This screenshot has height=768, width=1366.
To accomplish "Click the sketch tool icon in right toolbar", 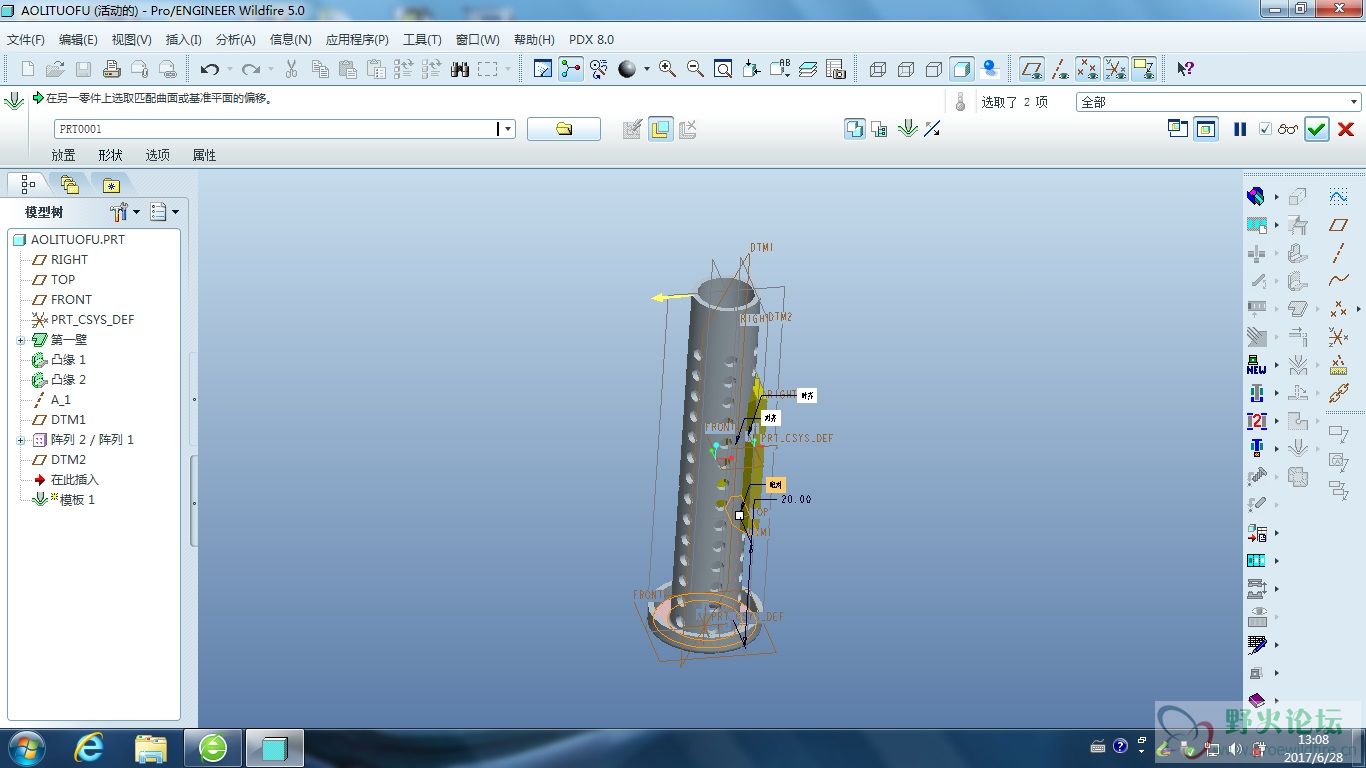I will click(x=1339, y=197).
